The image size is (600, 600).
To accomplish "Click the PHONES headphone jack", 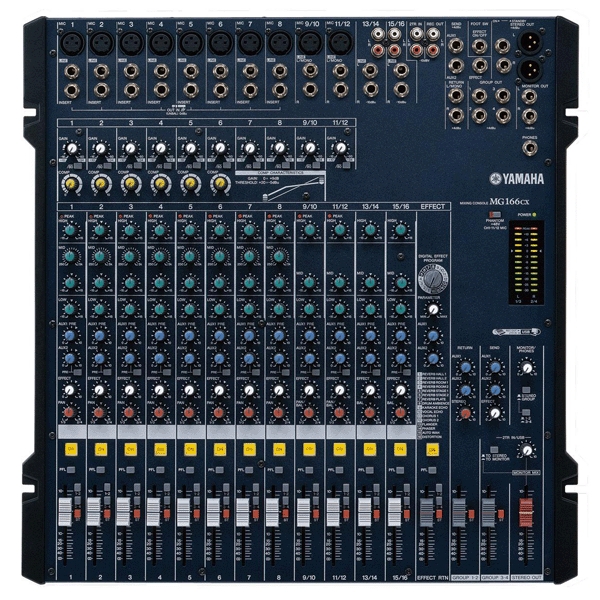I will pyautogui.click(x=530, y=148).
